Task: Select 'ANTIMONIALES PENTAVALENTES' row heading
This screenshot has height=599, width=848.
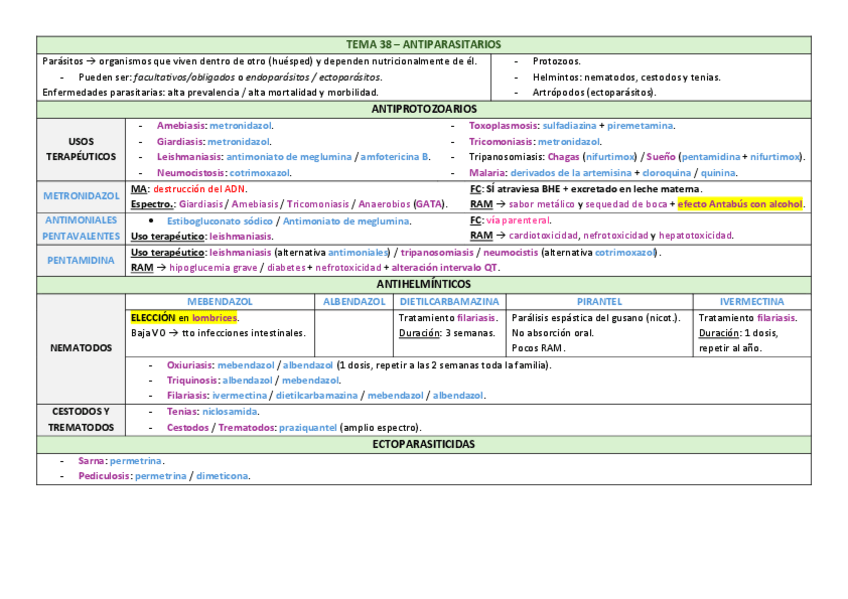Action: click(81, 228)
